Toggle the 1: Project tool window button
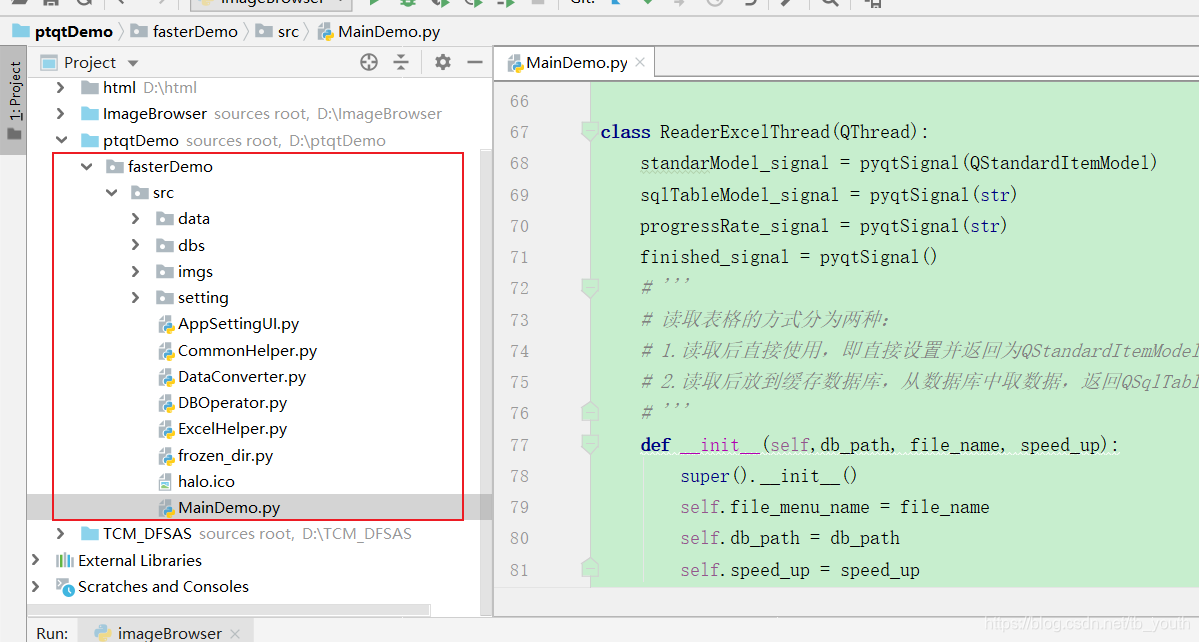The height and width of the screenshot is (642, 1199). (x=15, y=100)
